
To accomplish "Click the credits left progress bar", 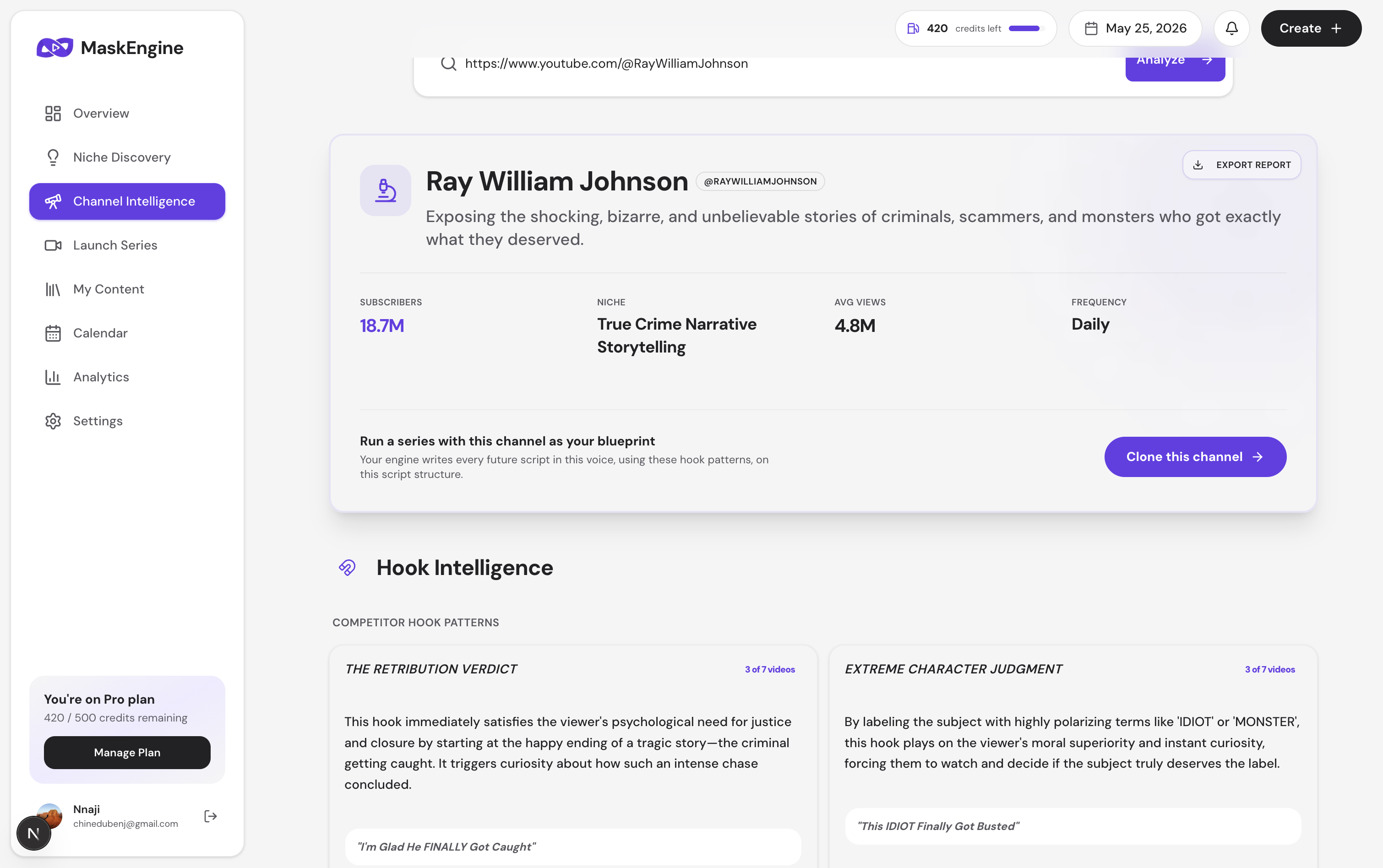I will pos(1026,28).
